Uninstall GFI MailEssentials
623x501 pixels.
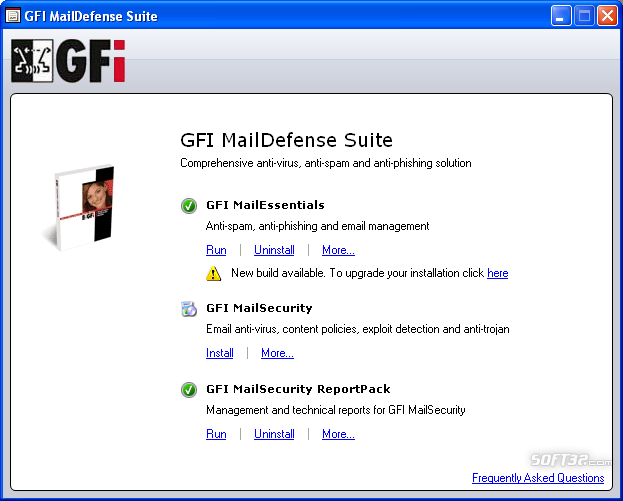point(274,250)
